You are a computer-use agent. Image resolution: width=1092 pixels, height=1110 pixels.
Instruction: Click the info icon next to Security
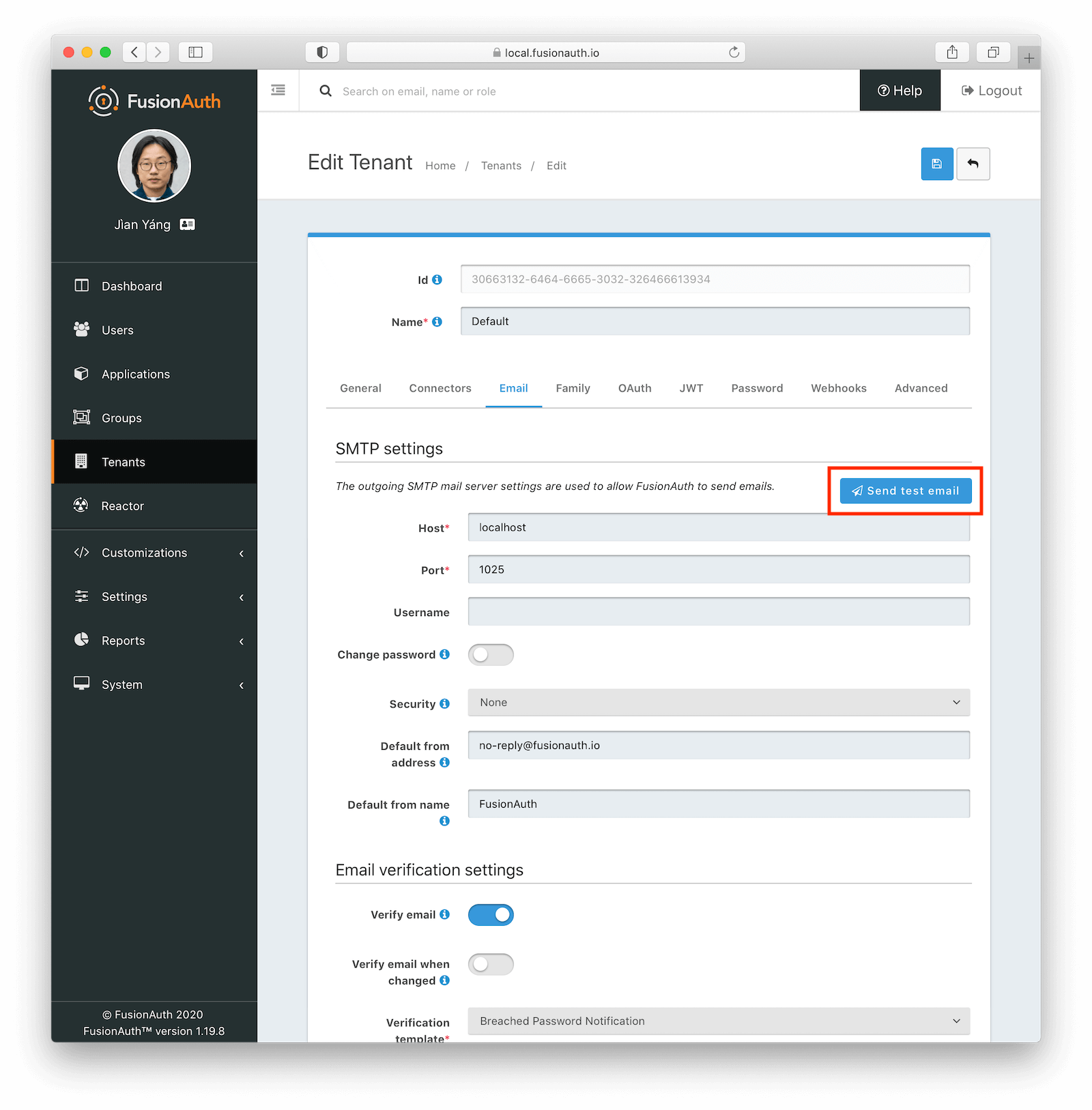445,703
